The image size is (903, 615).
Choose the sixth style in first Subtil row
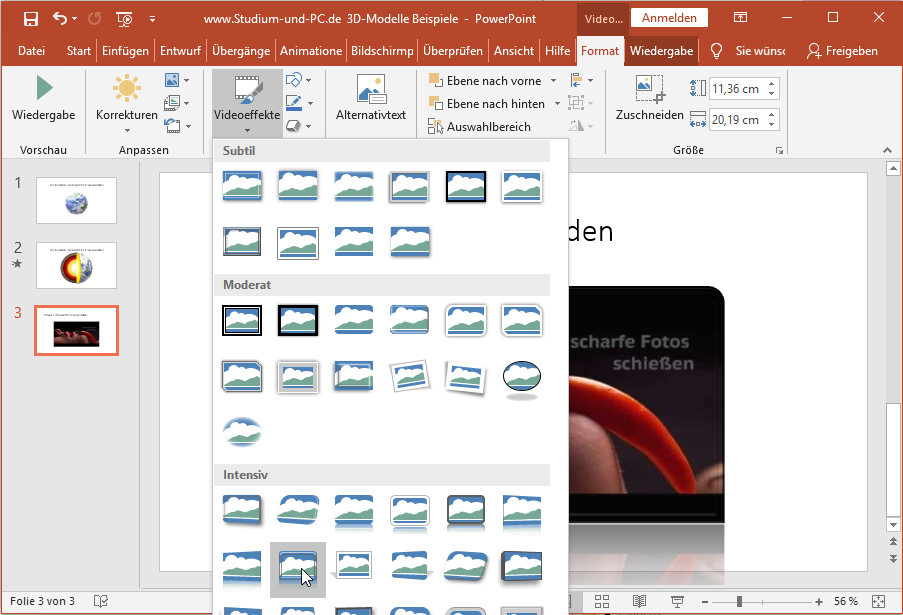521,186
